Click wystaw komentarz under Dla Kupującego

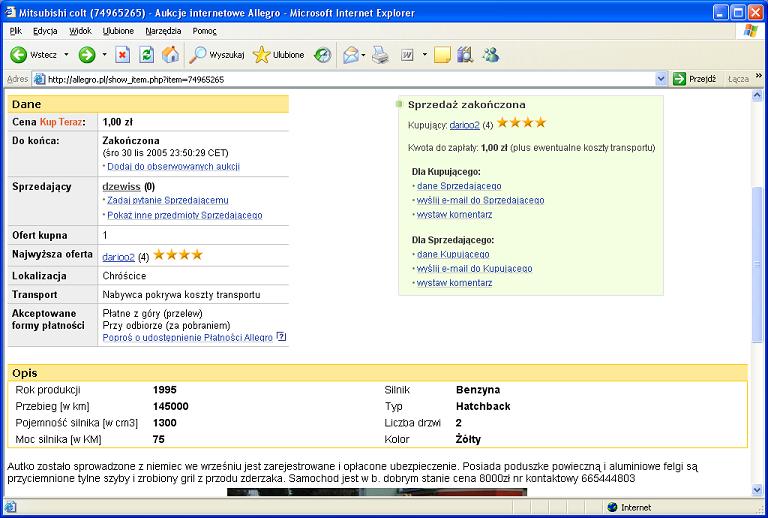coord(455,214)
